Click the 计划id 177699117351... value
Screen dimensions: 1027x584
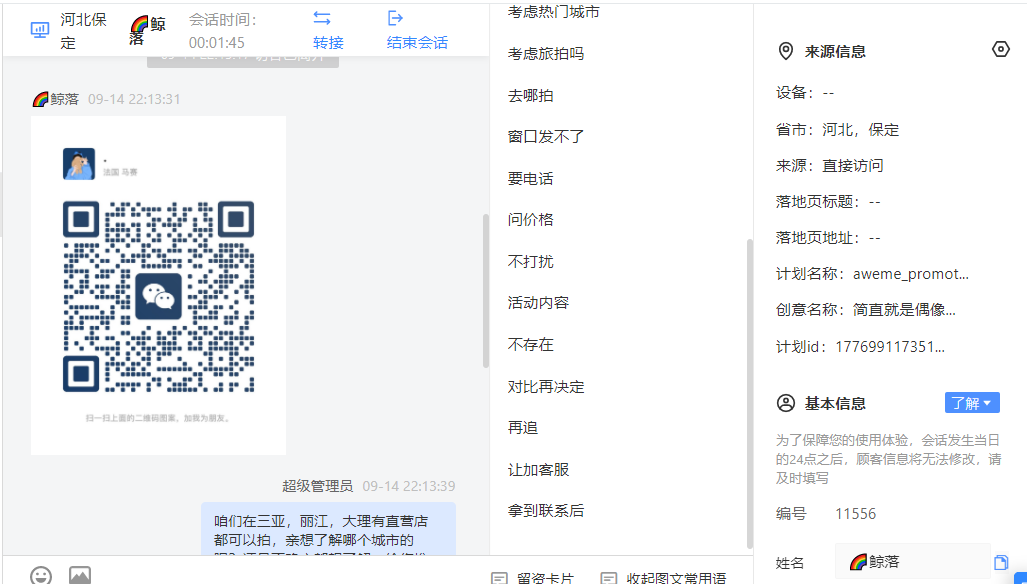(889, 346)
